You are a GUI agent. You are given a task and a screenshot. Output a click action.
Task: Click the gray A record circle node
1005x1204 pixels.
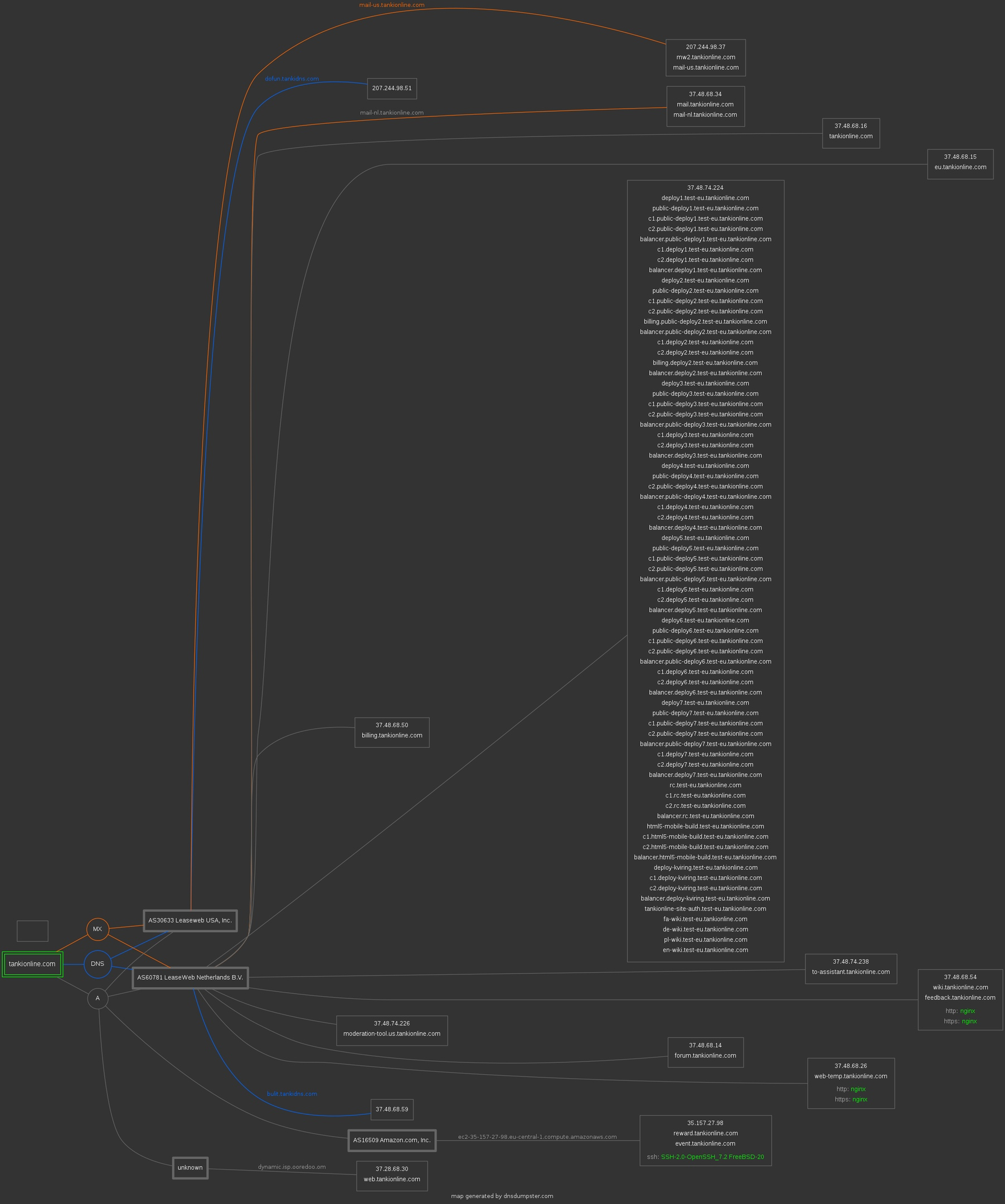tap(98, 998)
